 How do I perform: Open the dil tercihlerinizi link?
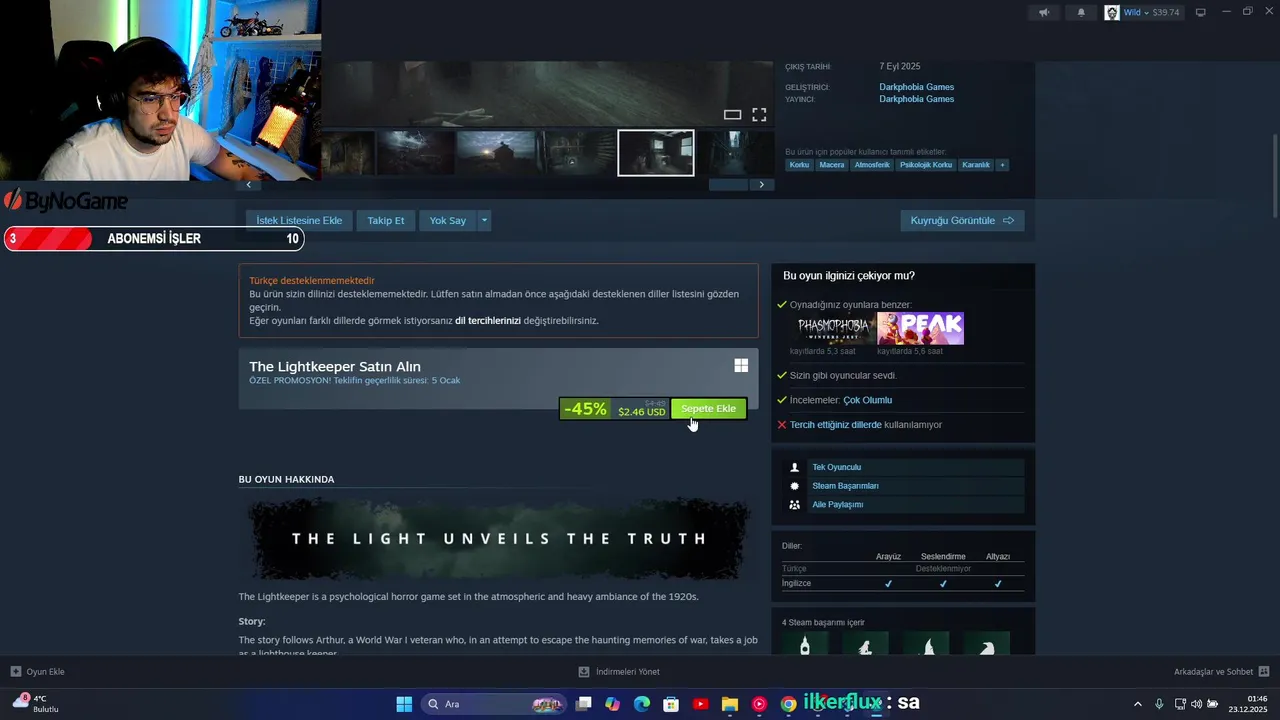488,321
